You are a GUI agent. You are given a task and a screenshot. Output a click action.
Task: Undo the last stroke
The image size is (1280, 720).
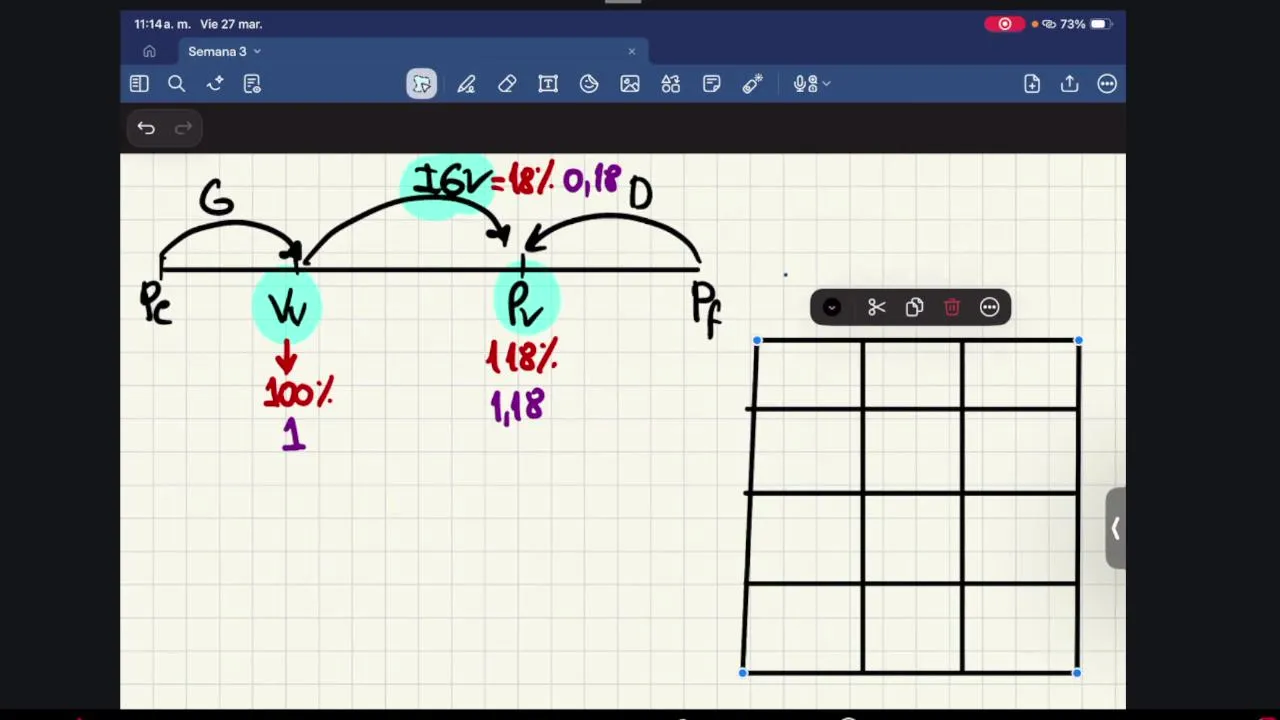(x=146, y=128)
